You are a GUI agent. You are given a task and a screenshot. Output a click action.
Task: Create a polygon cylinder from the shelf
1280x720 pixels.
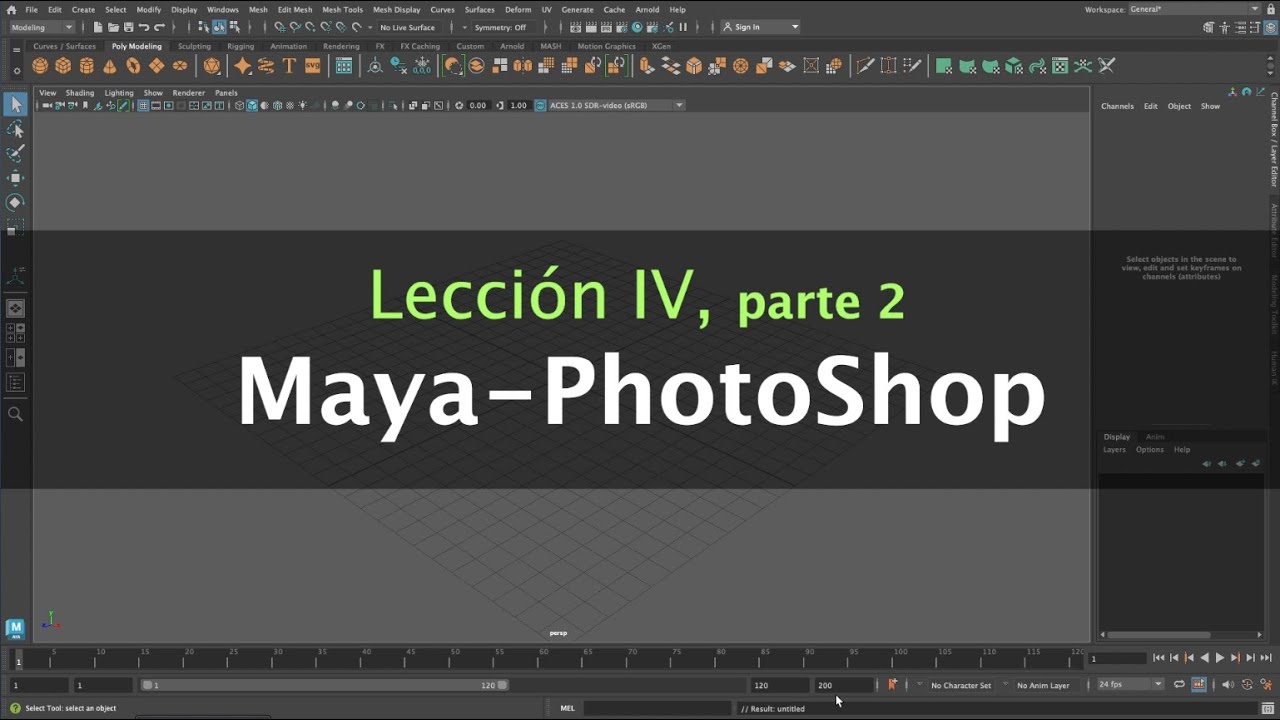point(86,66)
